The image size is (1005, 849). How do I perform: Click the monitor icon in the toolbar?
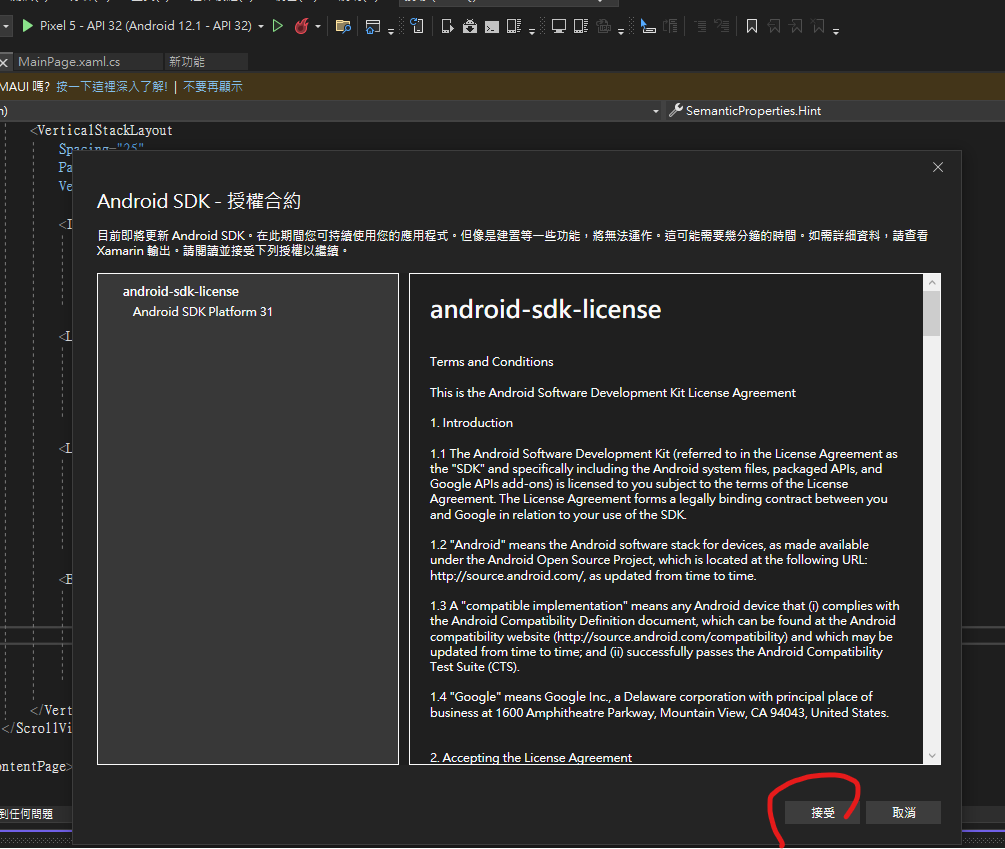pyautogui.click(x=559, y=26)
